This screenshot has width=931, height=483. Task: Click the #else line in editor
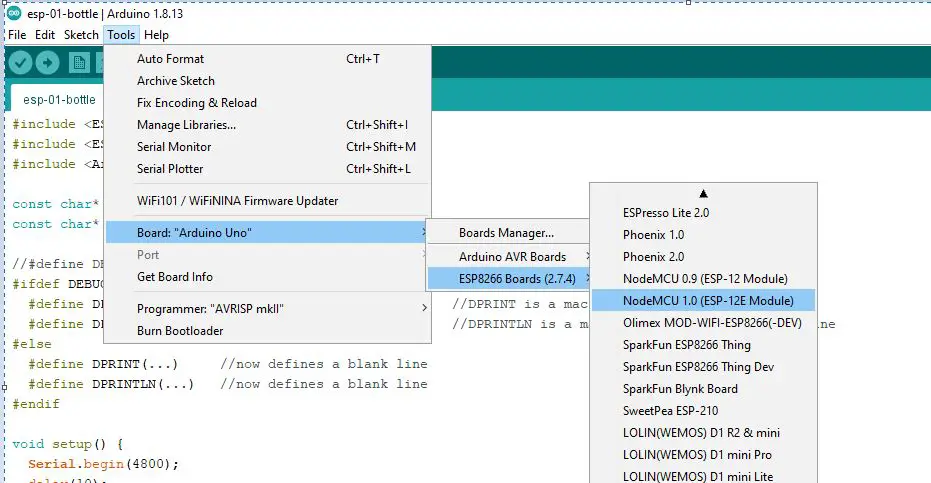tap(32, 344)
